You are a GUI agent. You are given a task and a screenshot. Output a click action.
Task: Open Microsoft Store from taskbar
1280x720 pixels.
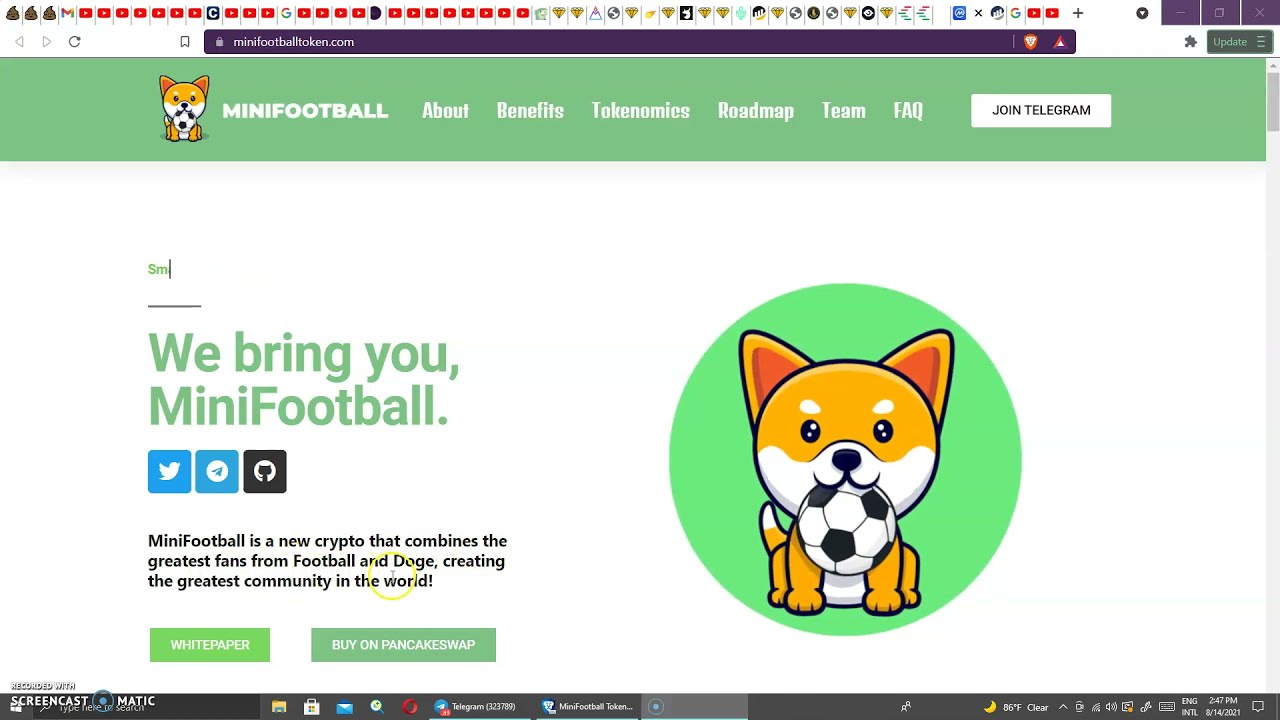click(312, 707)
